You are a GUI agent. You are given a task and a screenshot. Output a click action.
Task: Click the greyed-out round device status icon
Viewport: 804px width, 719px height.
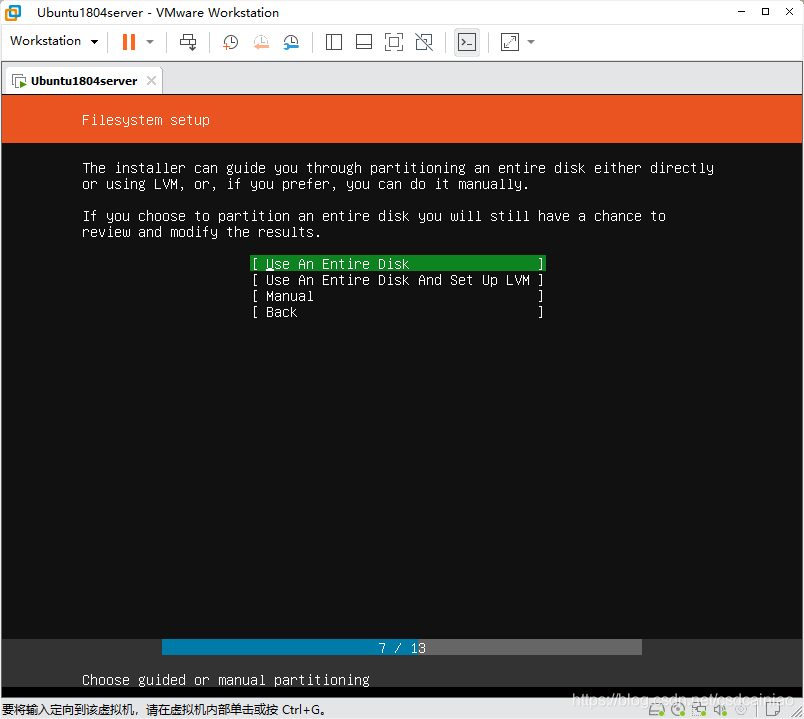(741, 710)
